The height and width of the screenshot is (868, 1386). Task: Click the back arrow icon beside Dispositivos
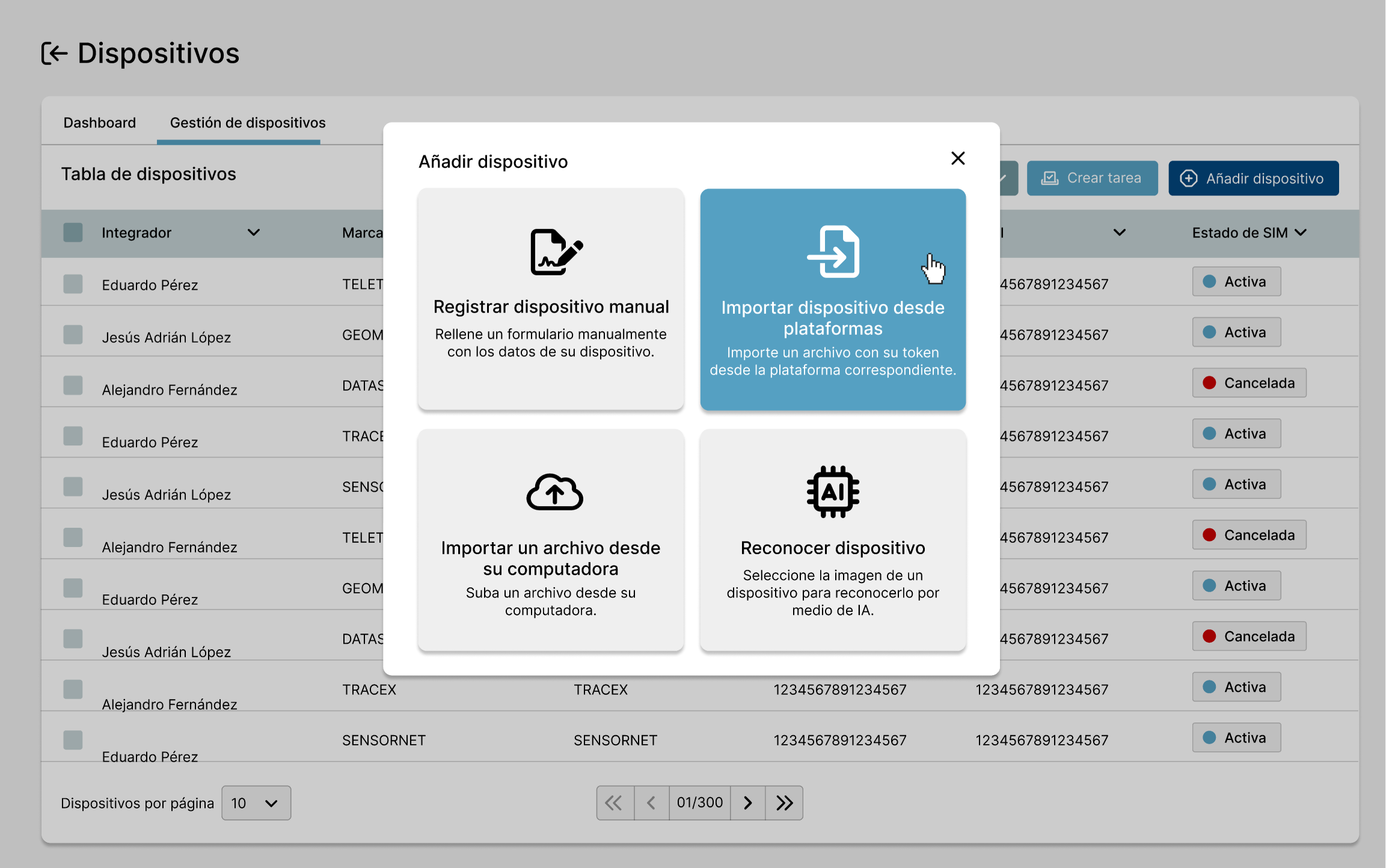(x=54, y=53)
